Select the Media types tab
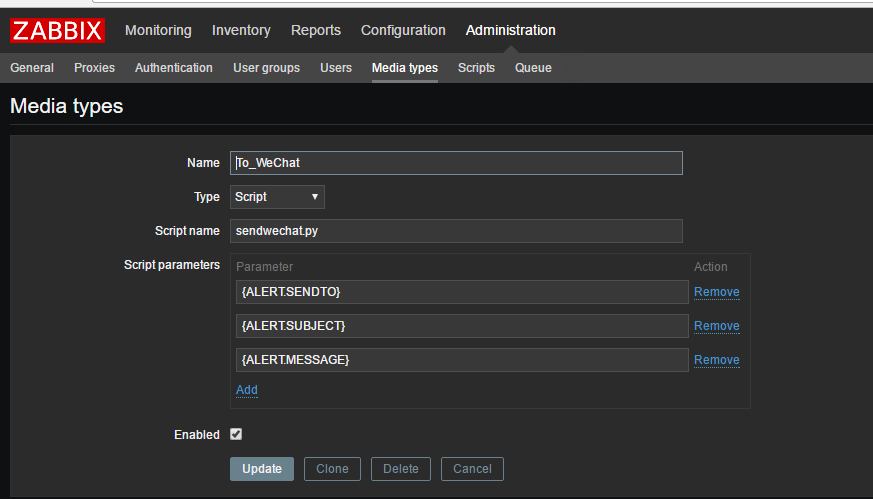 [x=405, y=68]
